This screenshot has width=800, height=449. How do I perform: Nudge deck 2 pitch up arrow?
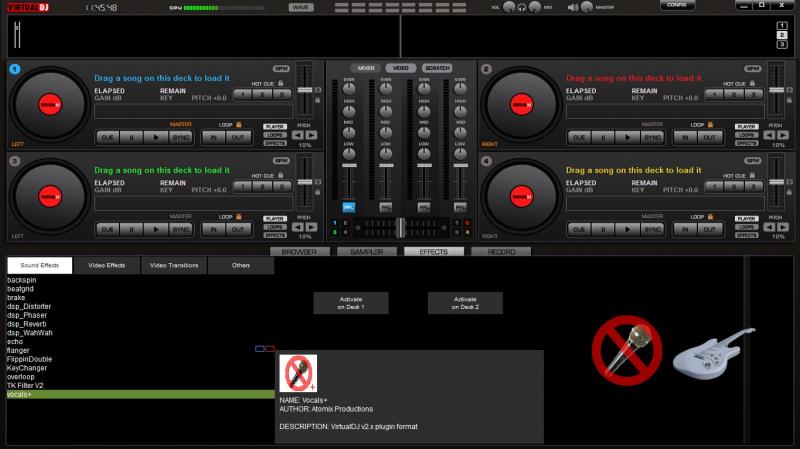[x=783, y=135]
